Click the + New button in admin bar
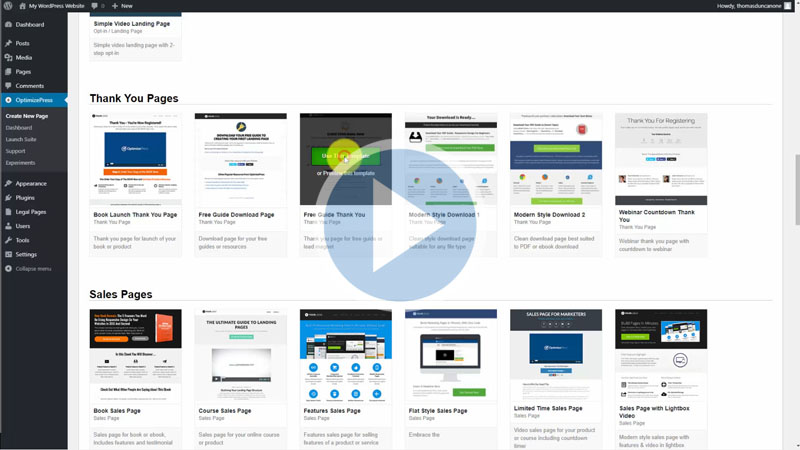Screen dimensions: 800x450 pos(122,6)
